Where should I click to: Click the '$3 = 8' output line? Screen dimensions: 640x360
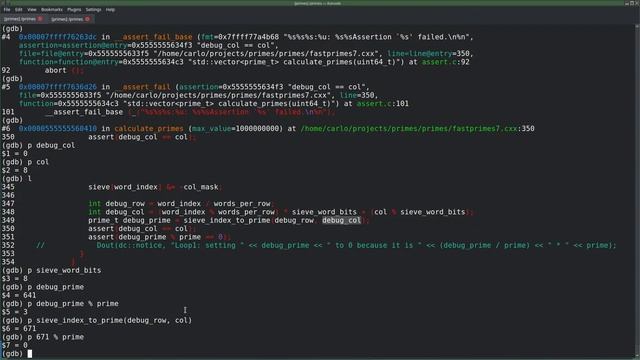[x=15, y=278]
